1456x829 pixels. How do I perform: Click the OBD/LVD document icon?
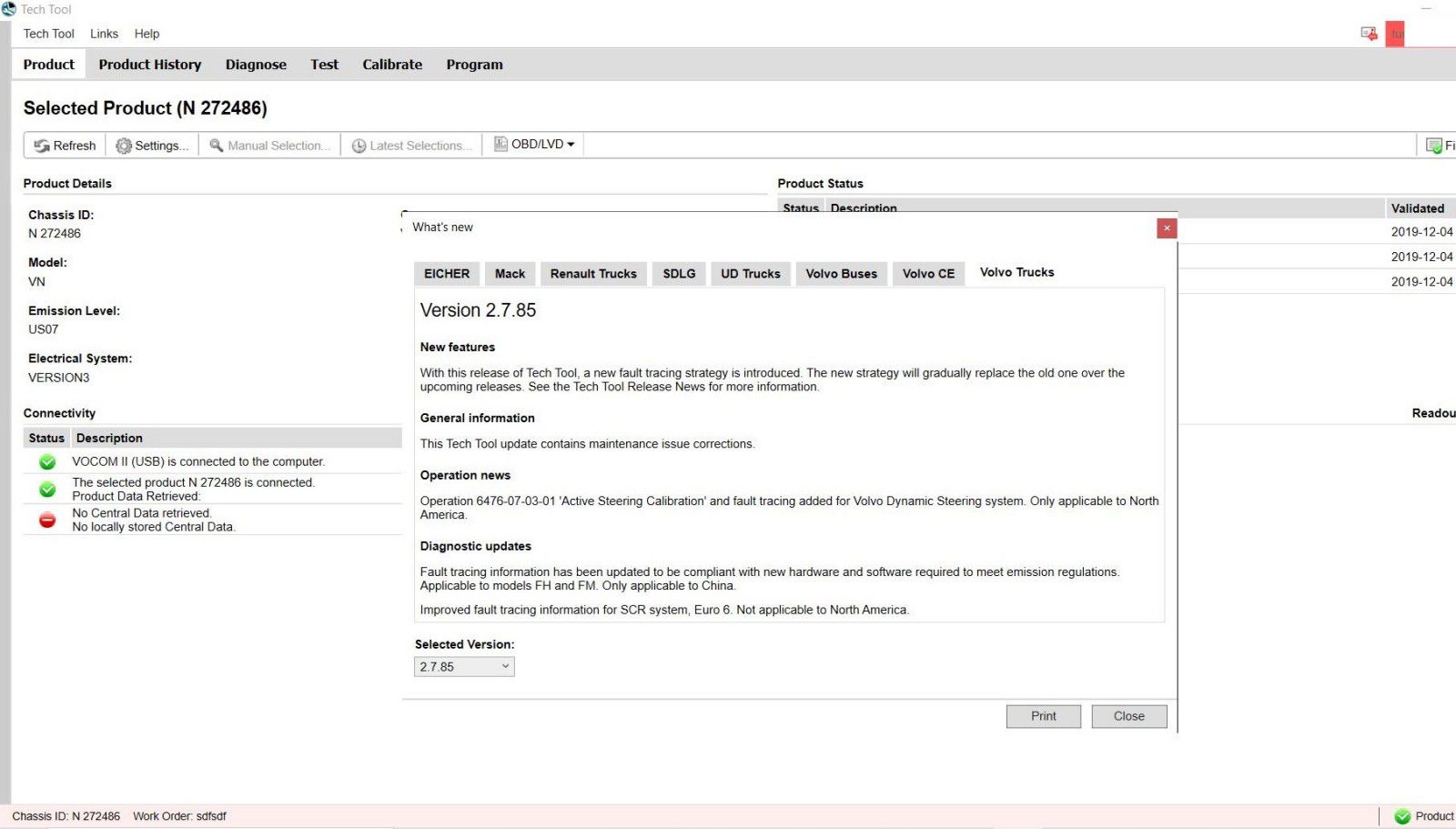click(500, 144)
